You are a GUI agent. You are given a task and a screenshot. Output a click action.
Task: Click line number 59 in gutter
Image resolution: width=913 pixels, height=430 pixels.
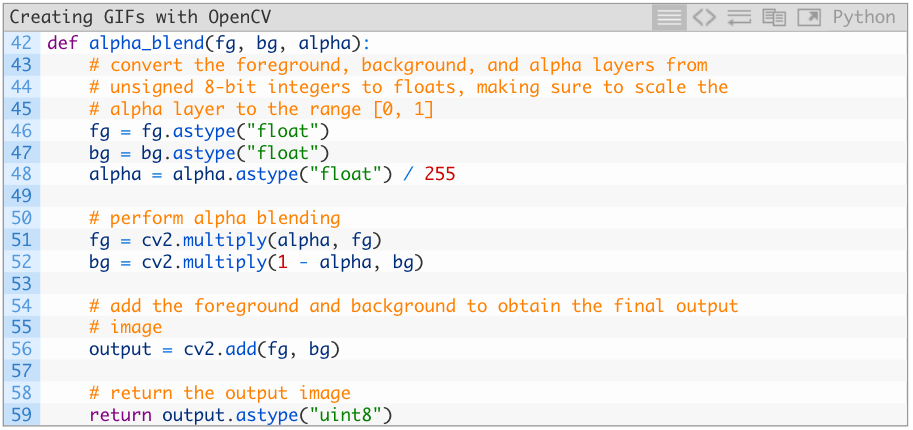(21, 415)
